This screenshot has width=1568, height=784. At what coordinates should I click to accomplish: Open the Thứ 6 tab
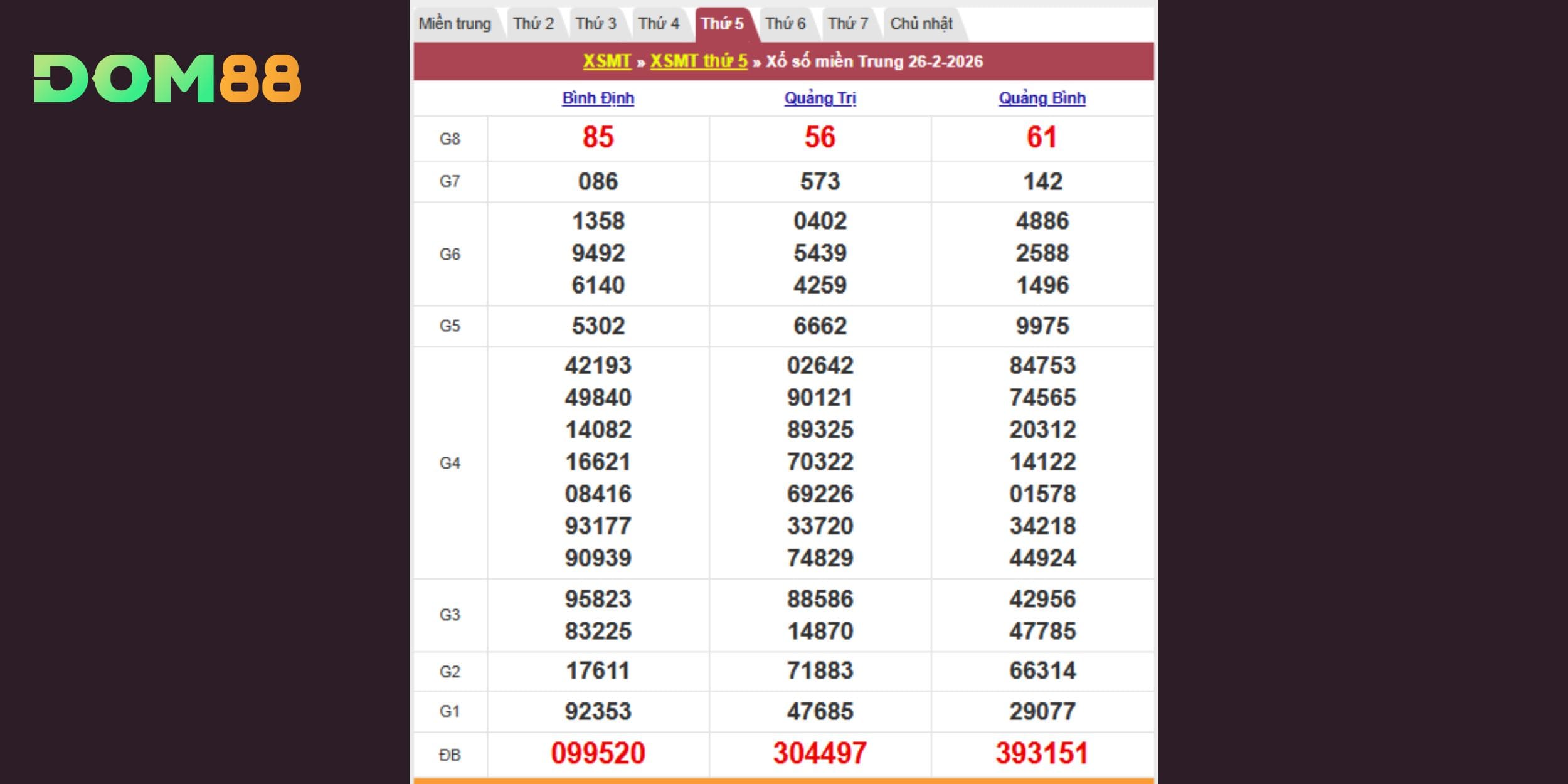coord(785,24)
